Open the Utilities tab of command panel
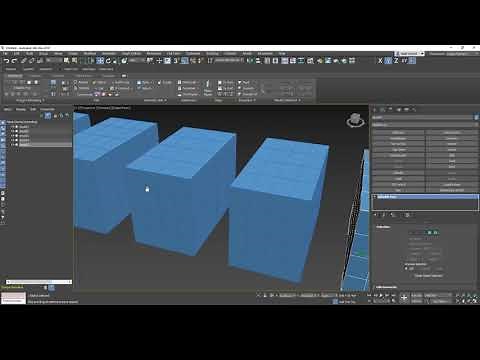The height and width of the screenshot is (360, 480). pyautogui.click(x=415, y=109)
